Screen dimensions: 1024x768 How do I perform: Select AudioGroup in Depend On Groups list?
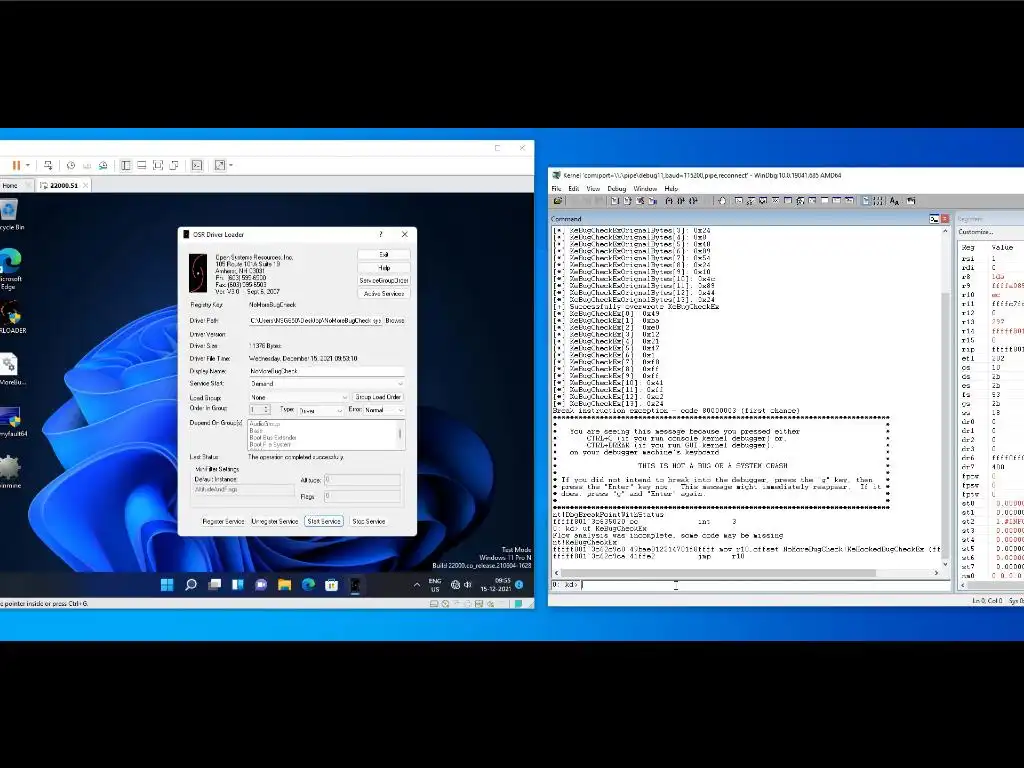pyautogui.click(x=264, y=424)
